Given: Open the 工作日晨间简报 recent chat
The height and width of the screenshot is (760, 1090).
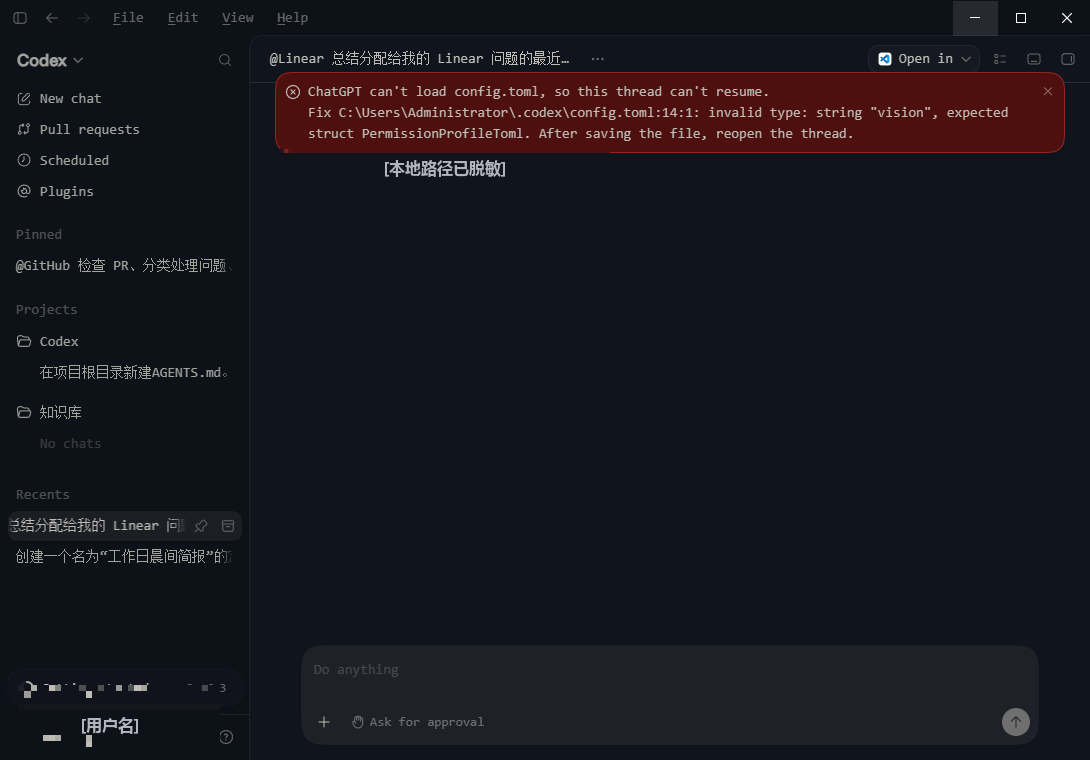Looking at the screenshot, I should [x=124, y=556].
